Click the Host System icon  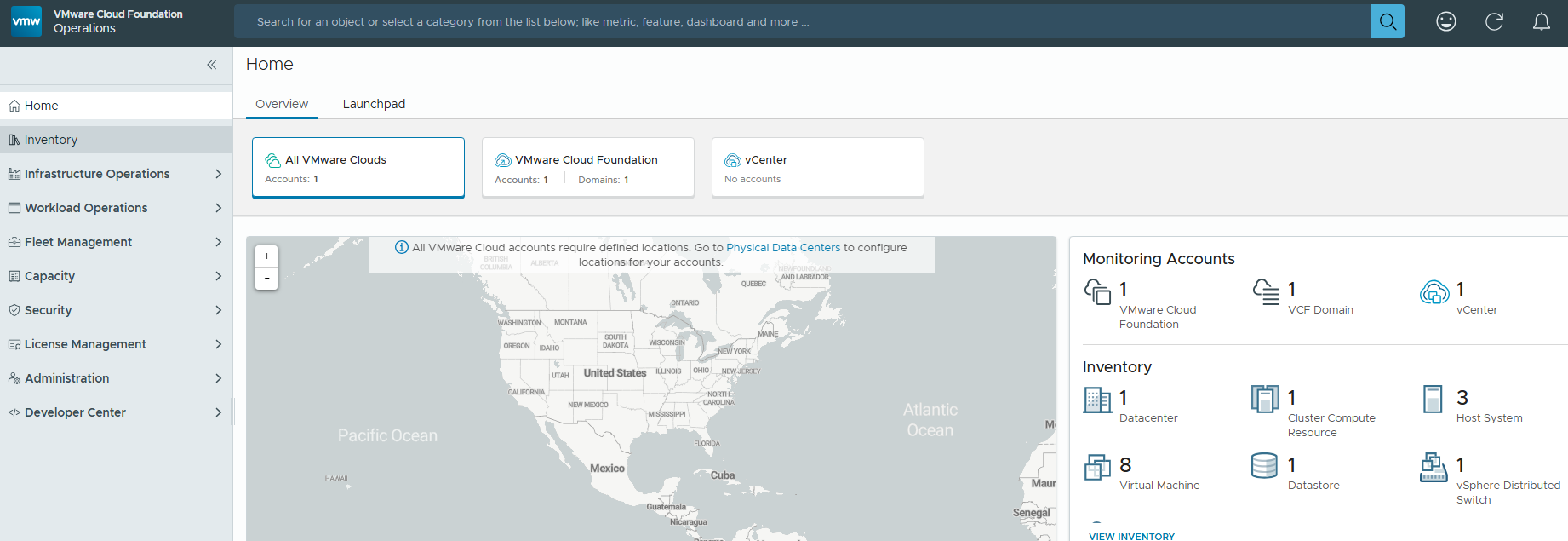coord(1434,399)
